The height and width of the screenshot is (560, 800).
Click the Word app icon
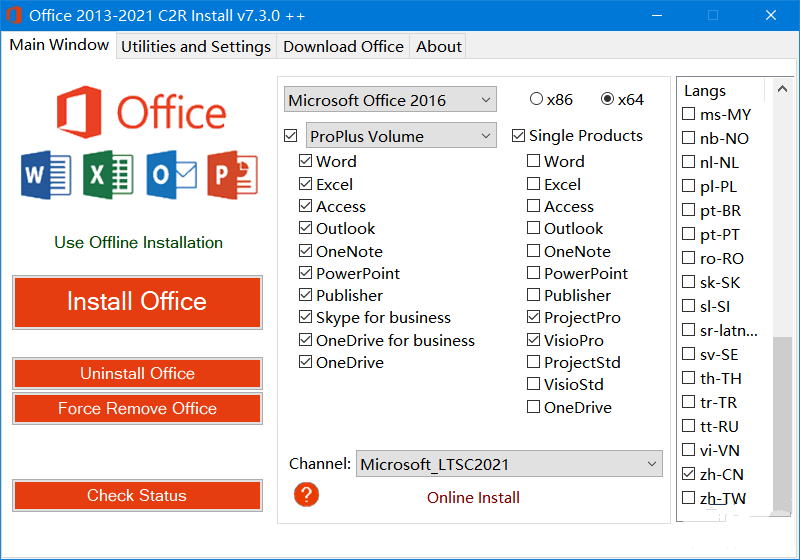(46, 175)
